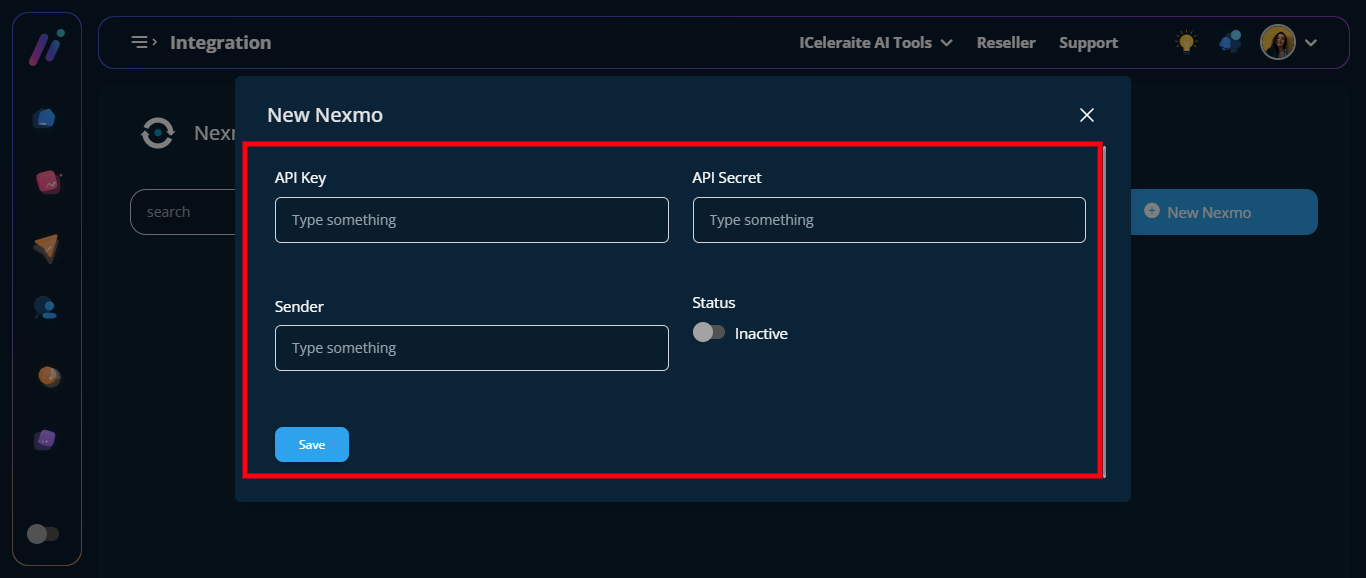Toggle the switch at the sidebar bottom
The width and height of the screenshot is (1366, 578).
click(x=43, y=534)
